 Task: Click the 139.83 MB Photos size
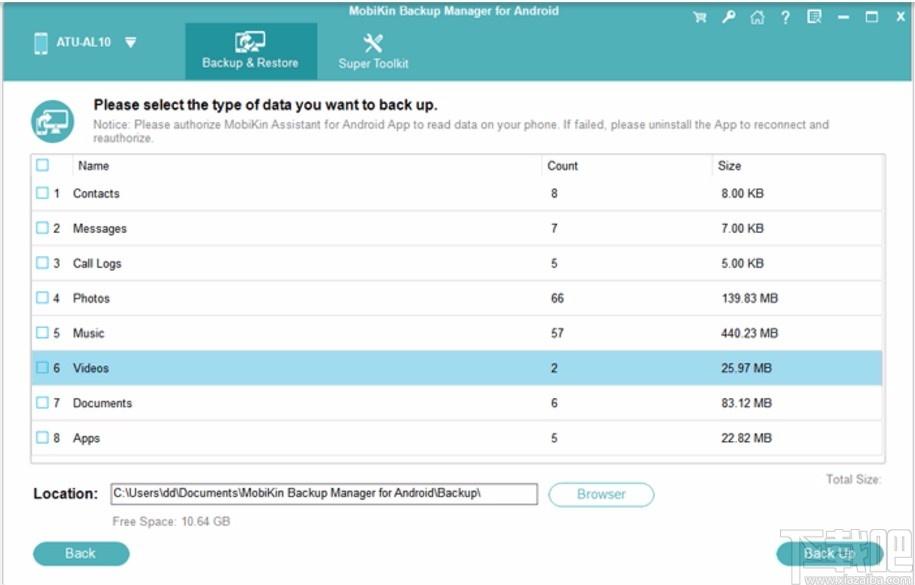(749, 298)
